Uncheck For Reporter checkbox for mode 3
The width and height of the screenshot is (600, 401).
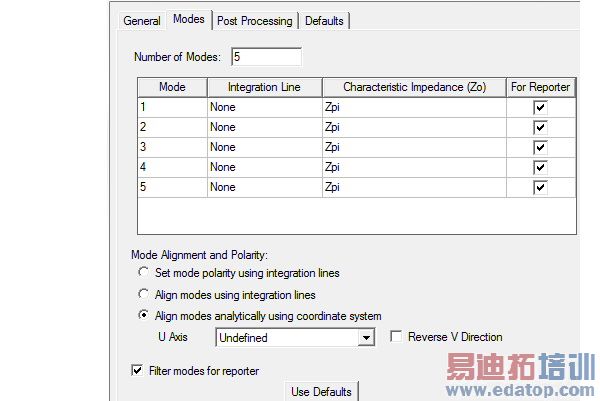coord(540,147)
